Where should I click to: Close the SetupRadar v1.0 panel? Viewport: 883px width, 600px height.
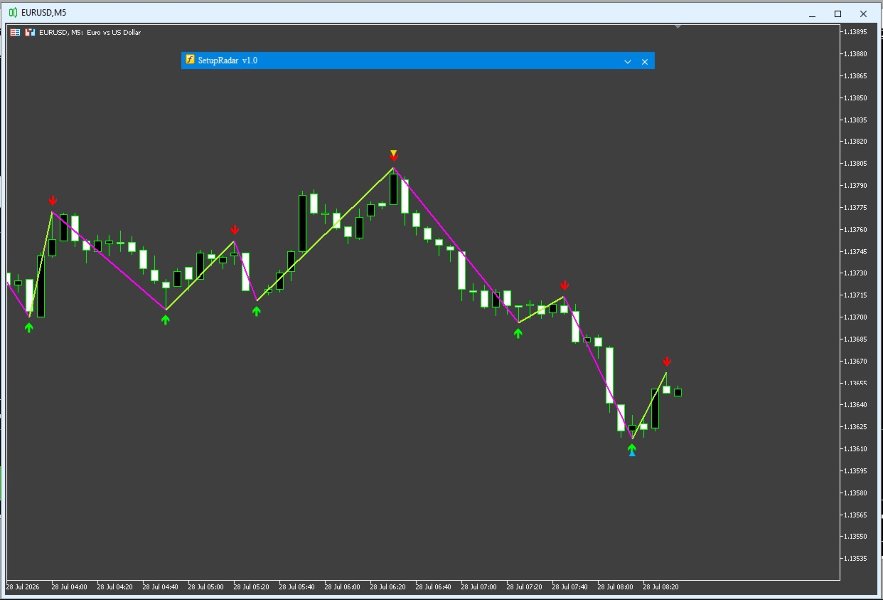click(645, 61)
